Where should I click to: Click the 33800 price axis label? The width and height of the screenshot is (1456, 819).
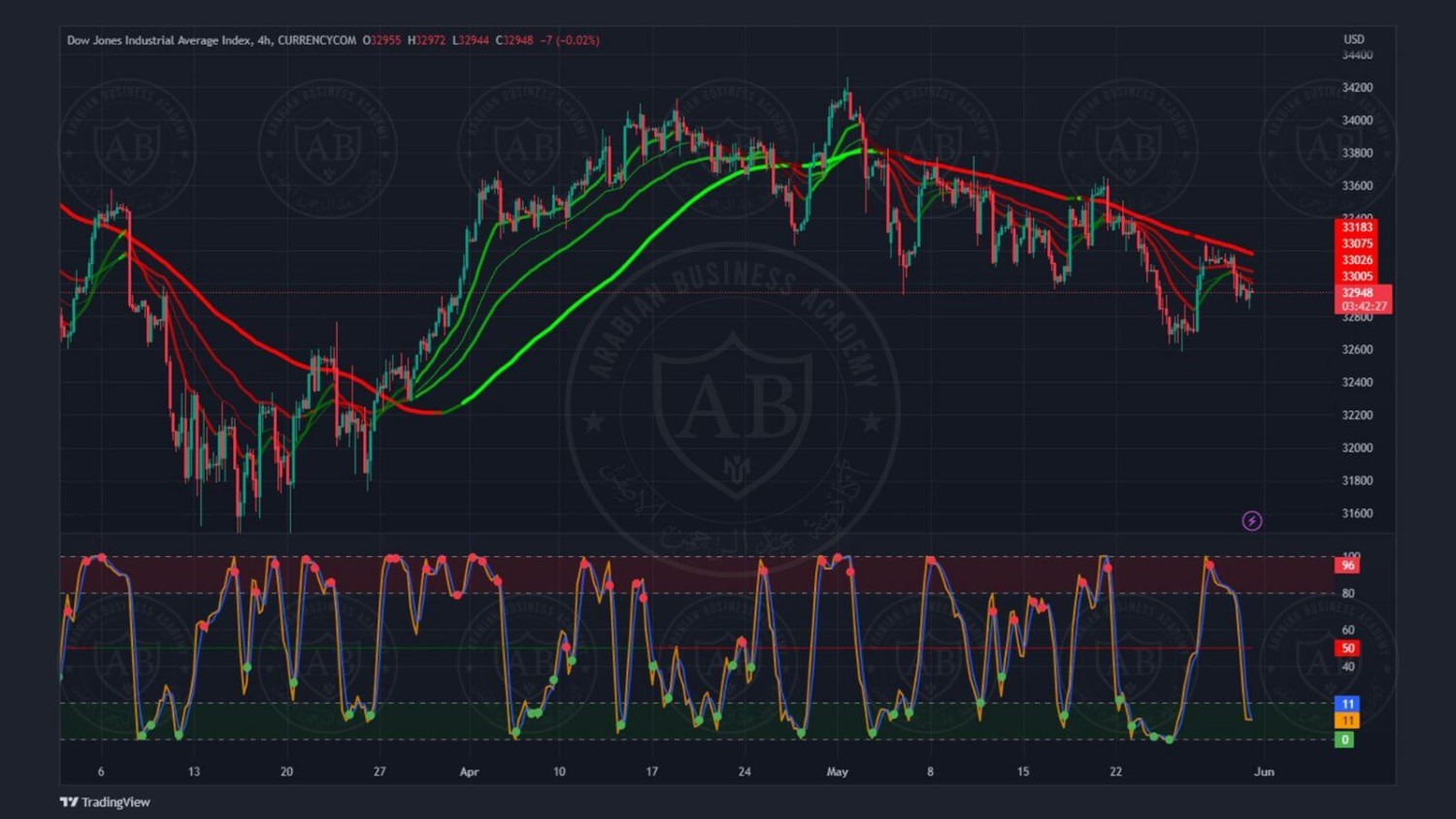click(x=1357, y=153)
